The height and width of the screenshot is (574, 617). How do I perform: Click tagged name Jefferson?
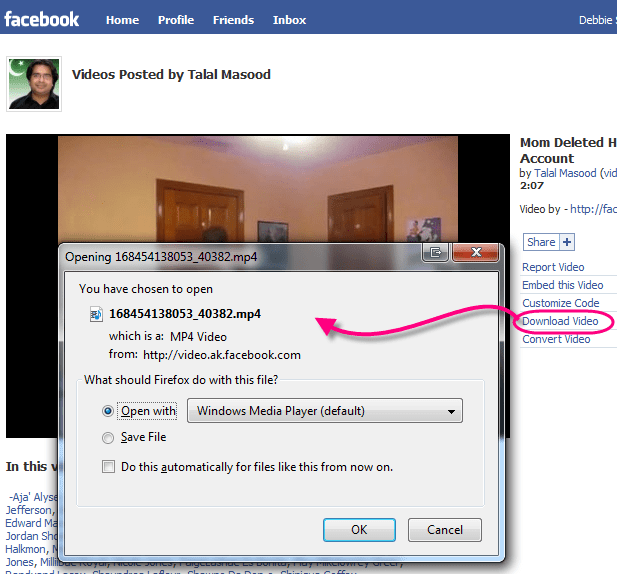pyautogui.click(x=29, y=510)
